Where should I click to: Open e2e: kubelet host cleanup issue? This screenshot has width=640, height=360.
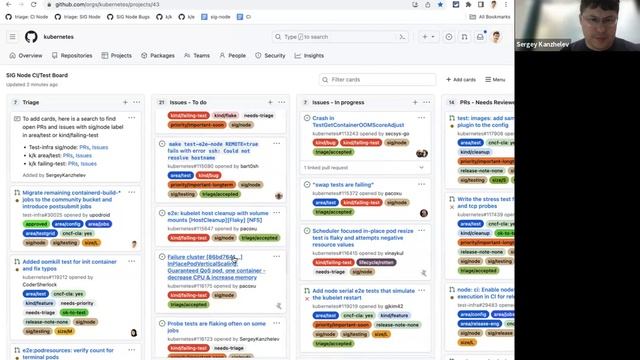click(218, 217)
